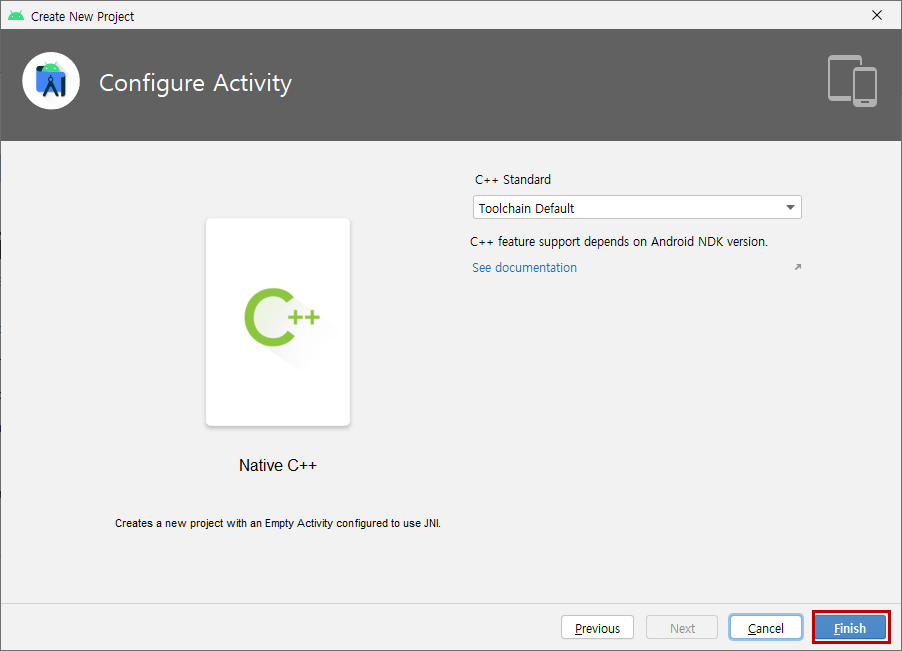902x651 pixels.
Task: Click the Cancel button
Action: point(766,627)
